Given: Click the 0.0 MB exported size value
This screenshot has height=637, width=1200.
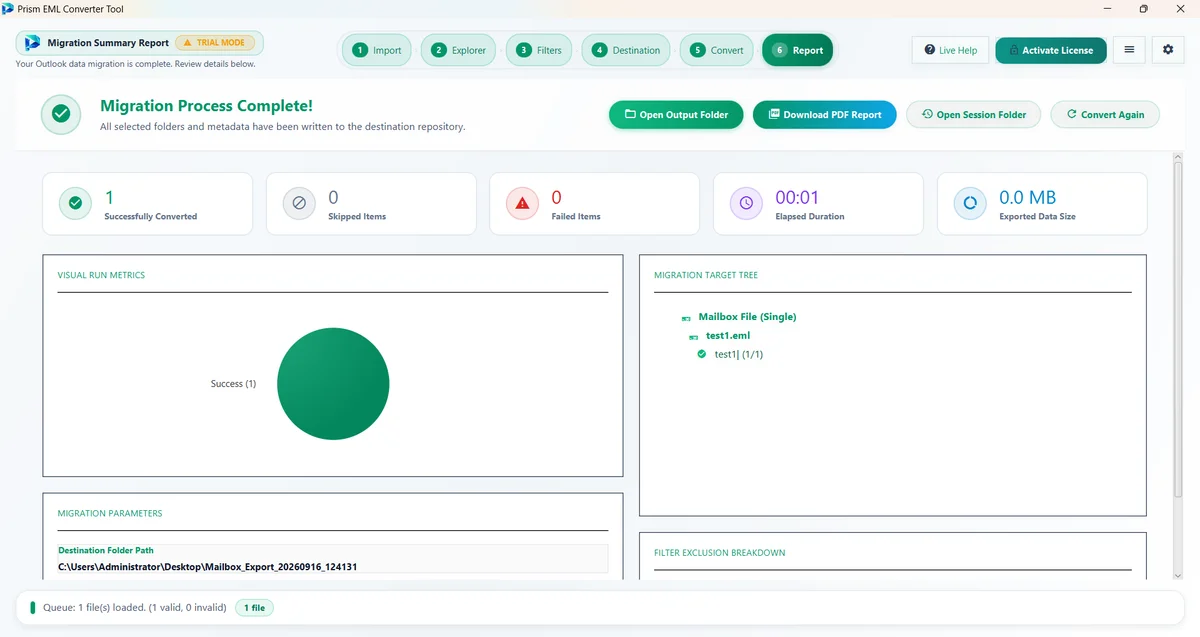Looking at the screenshot, I should (1028, 198).
